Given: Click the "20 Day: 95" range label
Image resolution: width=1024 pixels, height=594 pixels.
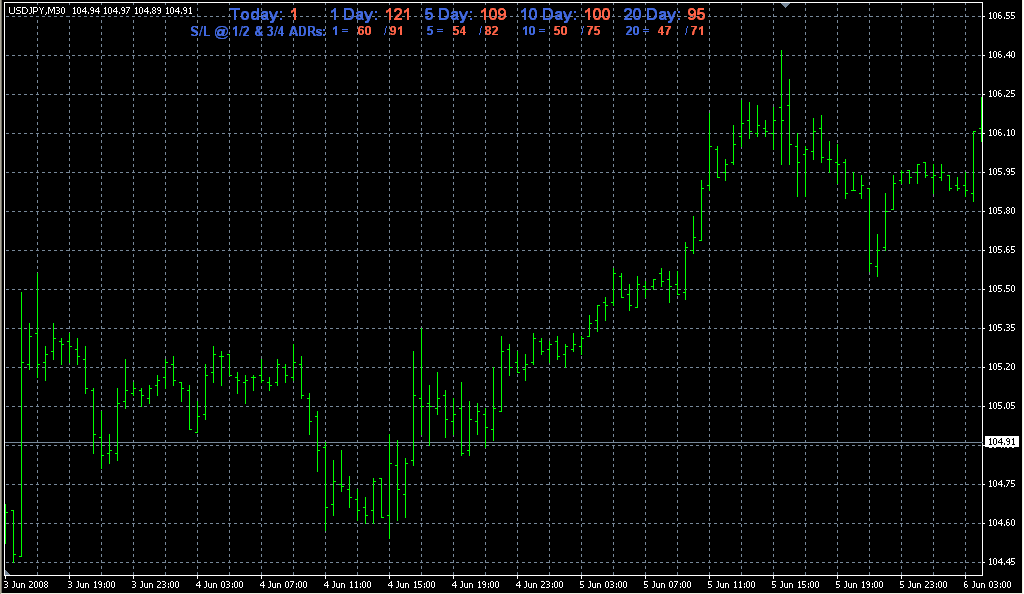Looking at the screenshot, I should pyautogui.click(x=664, y=14).
